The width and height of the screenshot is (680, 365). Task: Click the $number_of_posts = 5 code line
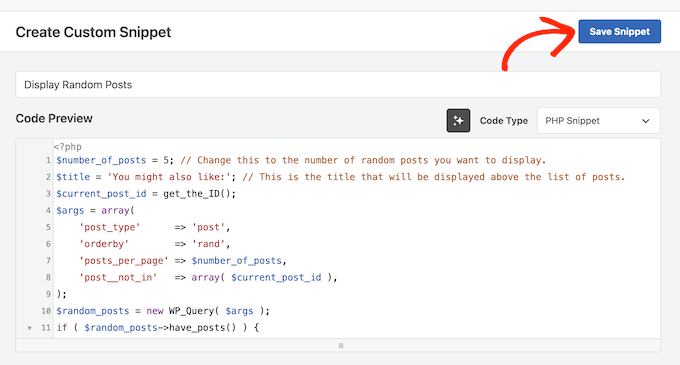[x=114, y=160]
